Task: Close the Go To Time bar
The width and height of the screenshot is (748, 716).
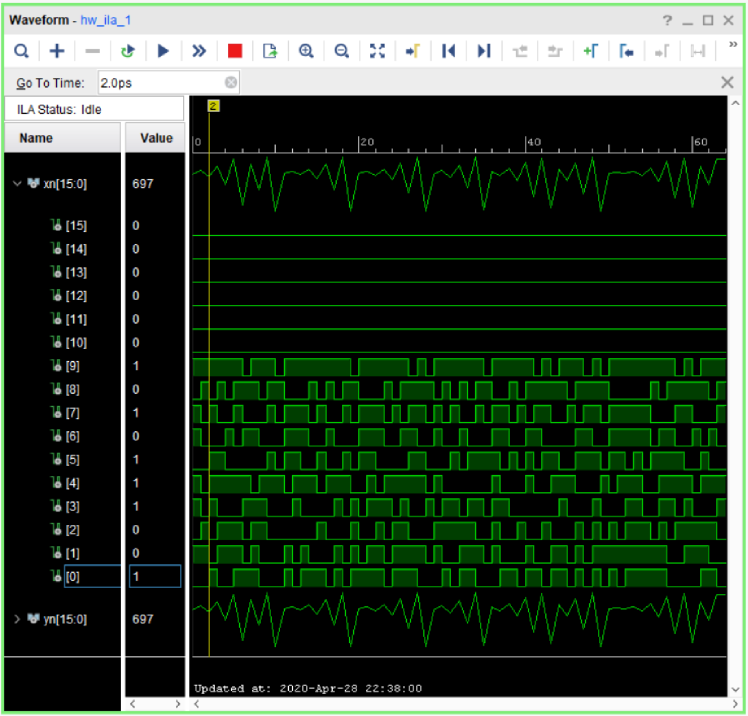Action: click(x=727, y=83)
